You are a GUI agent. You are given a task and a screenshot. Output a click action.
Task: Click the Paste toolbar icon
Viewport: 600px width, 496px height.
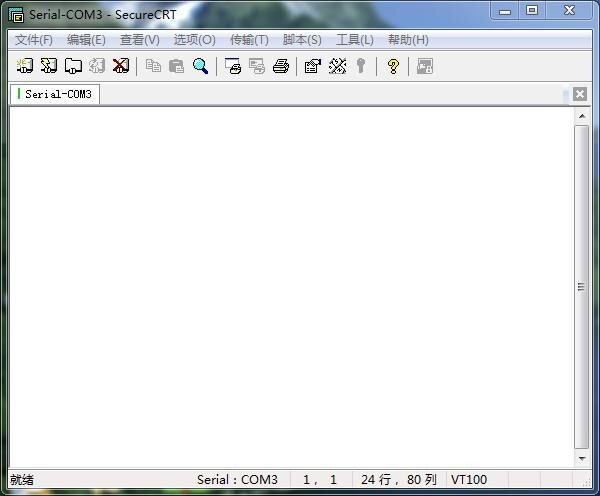click(x=176, y=66)
